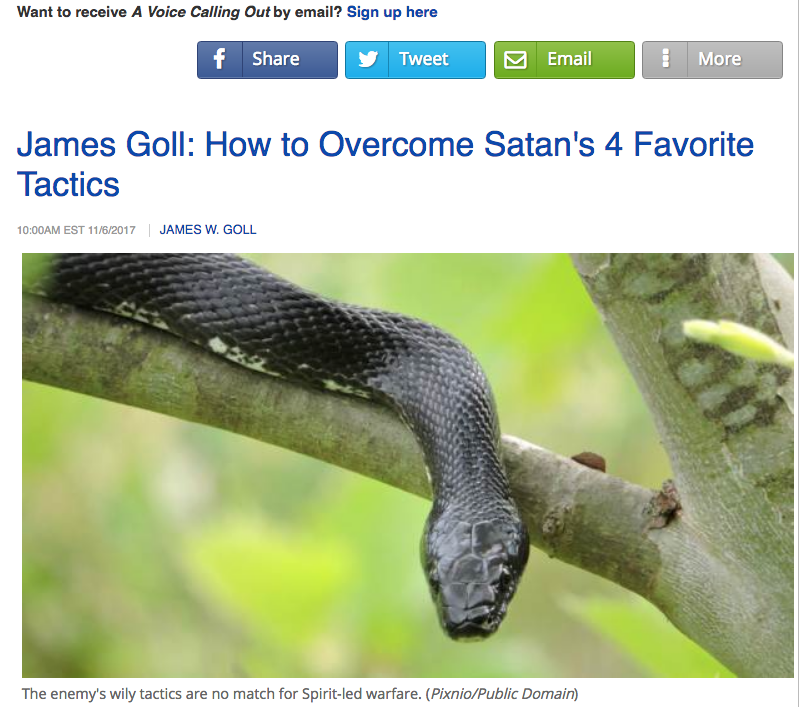The height and width of the screenshot is (707, 799).
Task: Click the word Tactics in the headline
Action: pos(68,184)
